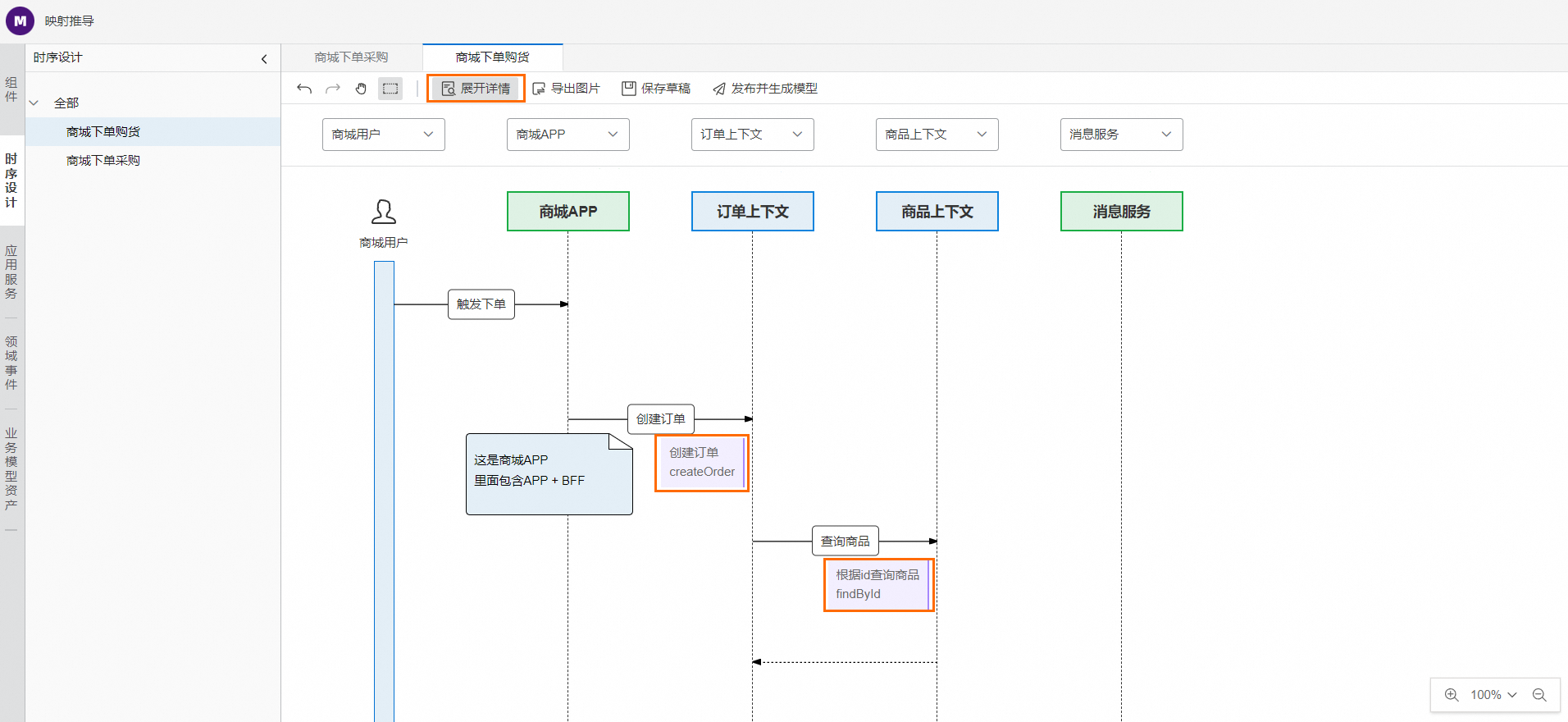Click the redo arrow icon
This screenshot has width=1568, height=722.
tap(333, 89)
